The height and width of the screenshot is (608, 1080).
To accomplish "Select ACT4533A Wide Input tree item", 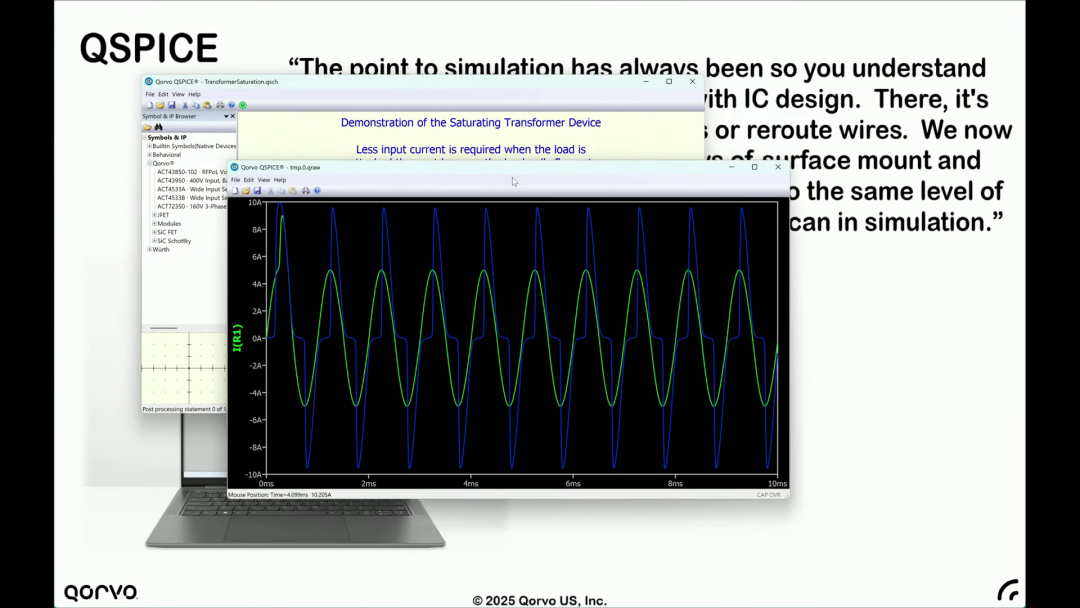I will point(192,189).
